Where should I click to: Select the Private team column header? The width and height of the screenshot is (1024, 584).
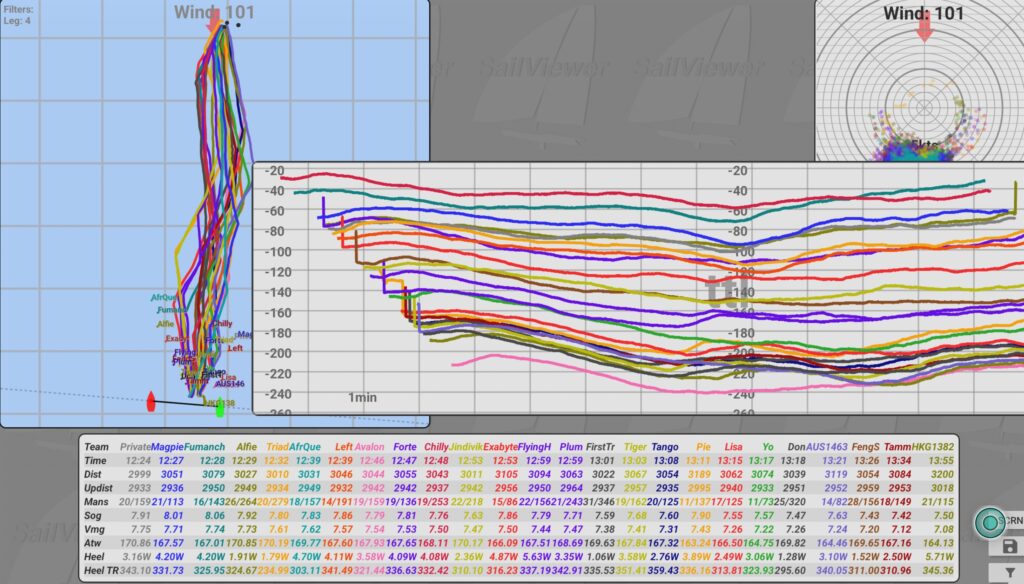(135, 447)
